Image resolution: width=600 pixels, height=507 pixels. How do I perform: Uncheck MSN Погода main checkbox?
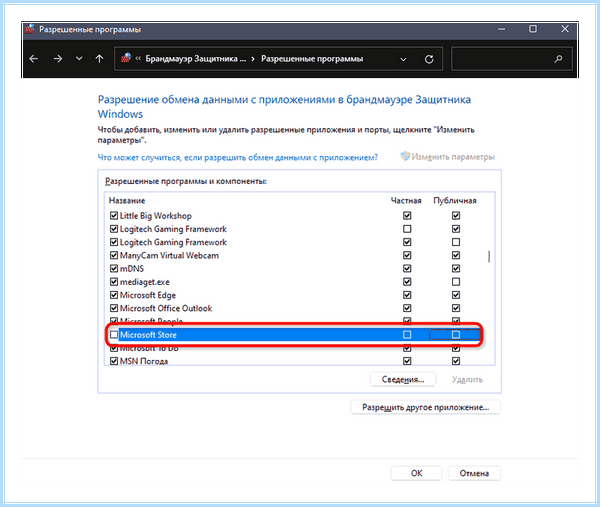coord(114,361)
